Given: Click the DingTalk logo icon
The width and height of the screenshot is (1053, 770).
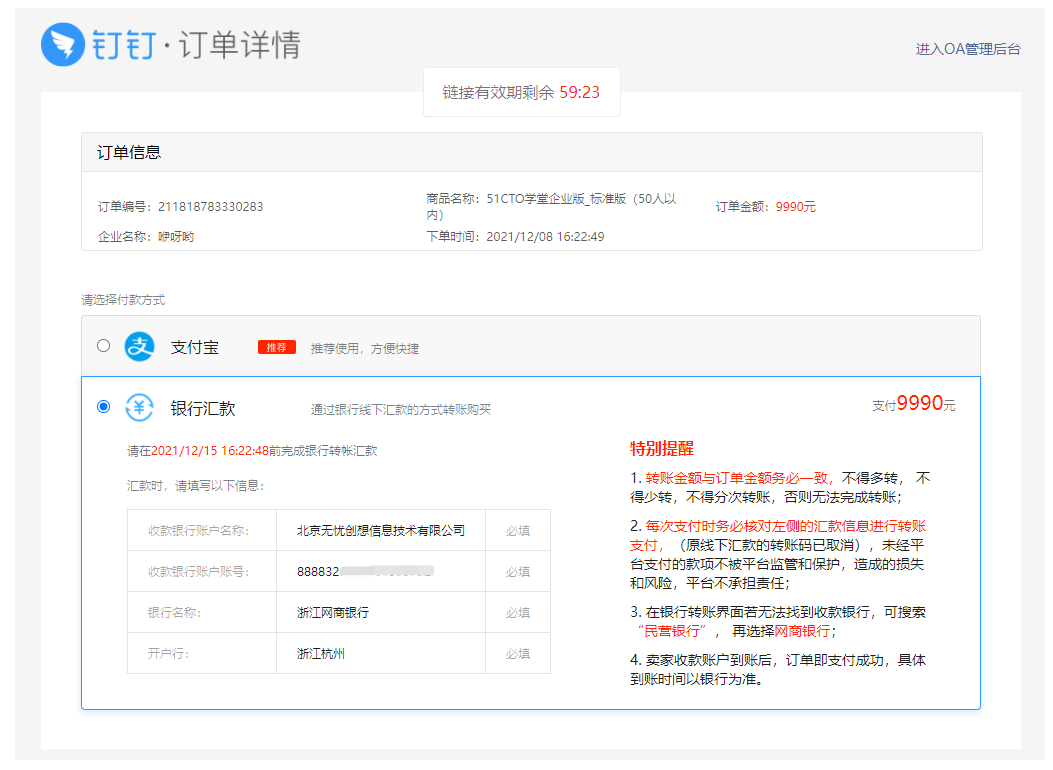Looking at the screenshot, I should point(62,44).
